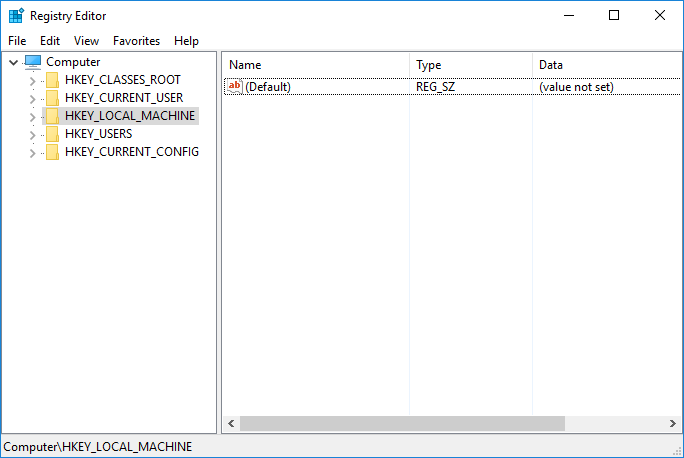684x458 pixels.
Task: Open the View menu
Action: pos(86,41)
